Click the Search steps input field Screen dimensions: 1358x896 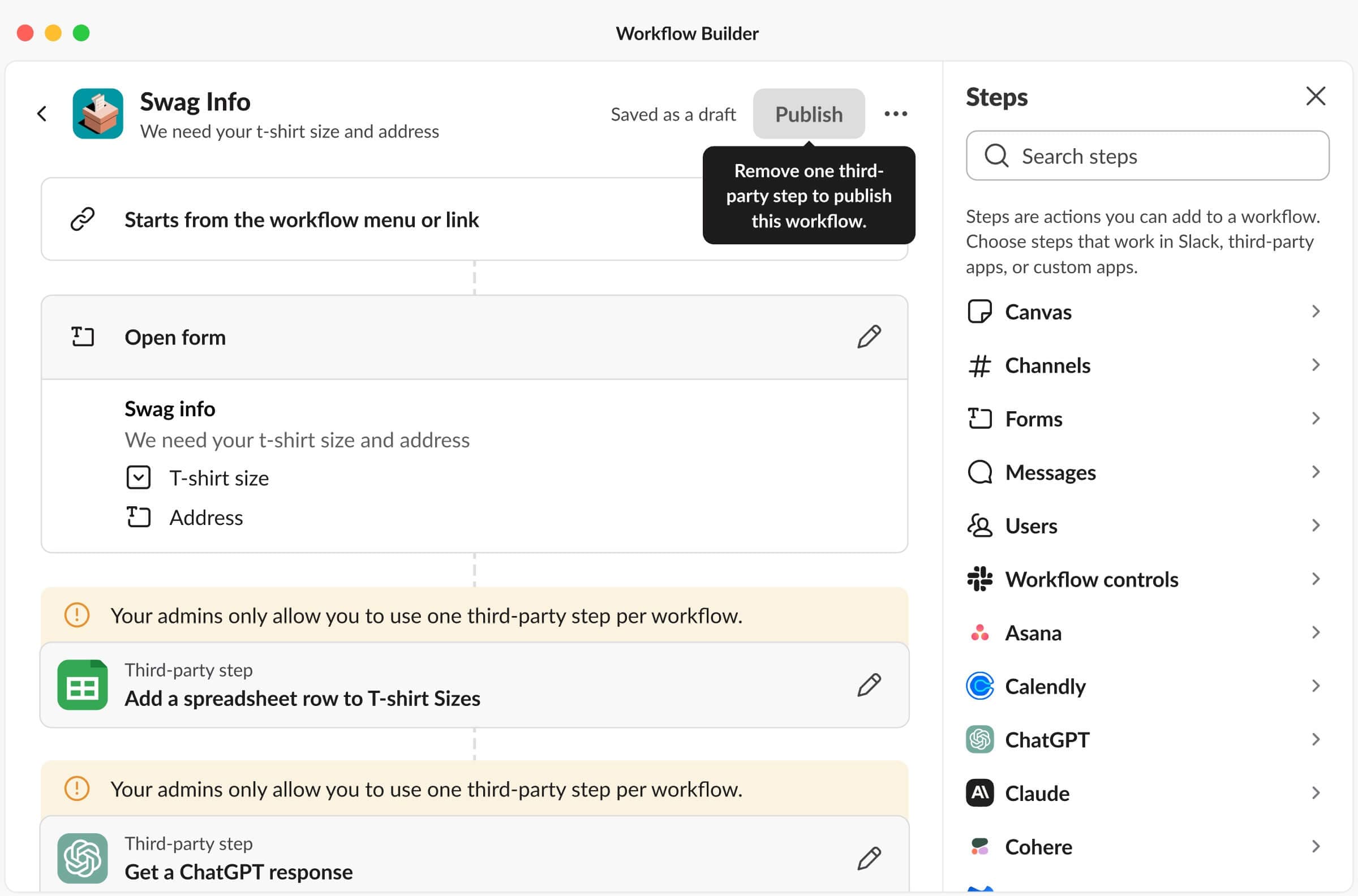[x=1147, y=156]
